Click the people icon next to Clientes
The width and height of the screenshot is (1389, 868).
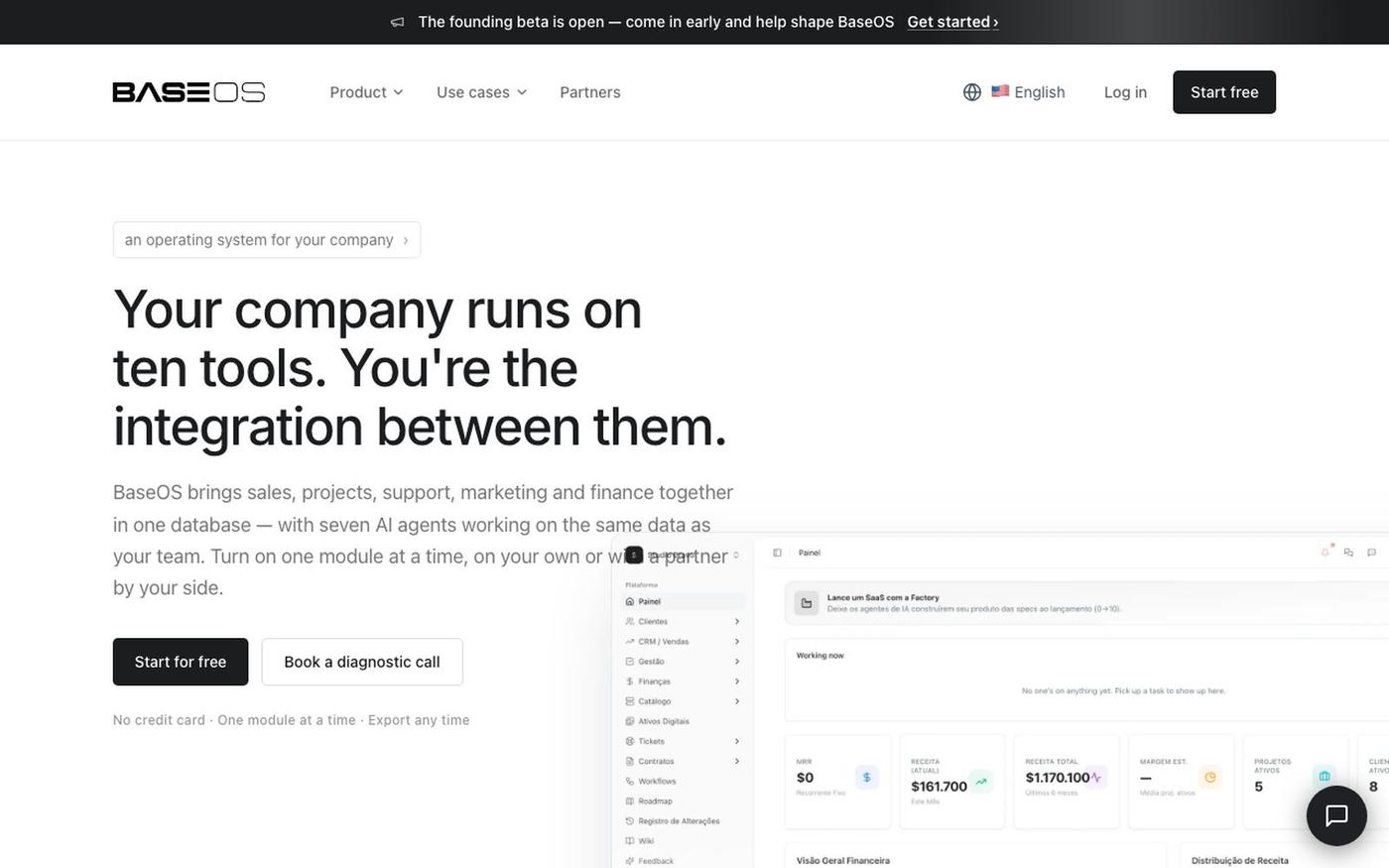click(630, 621)
